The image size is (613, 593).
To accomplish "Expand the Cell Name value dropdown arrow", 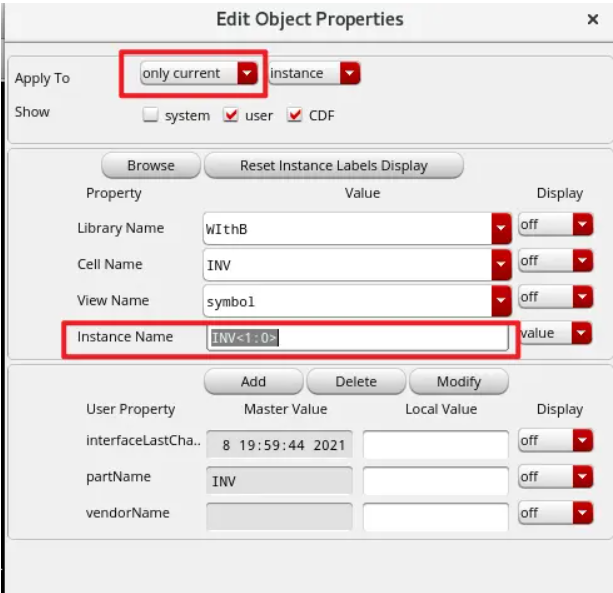I will (501, 265).
